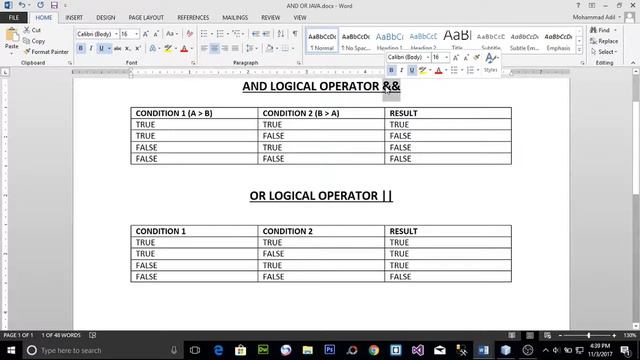Click the Undo arrow in quick access toolbar
The width and height of the screenshot is (640, 360).
coord(22,5)
